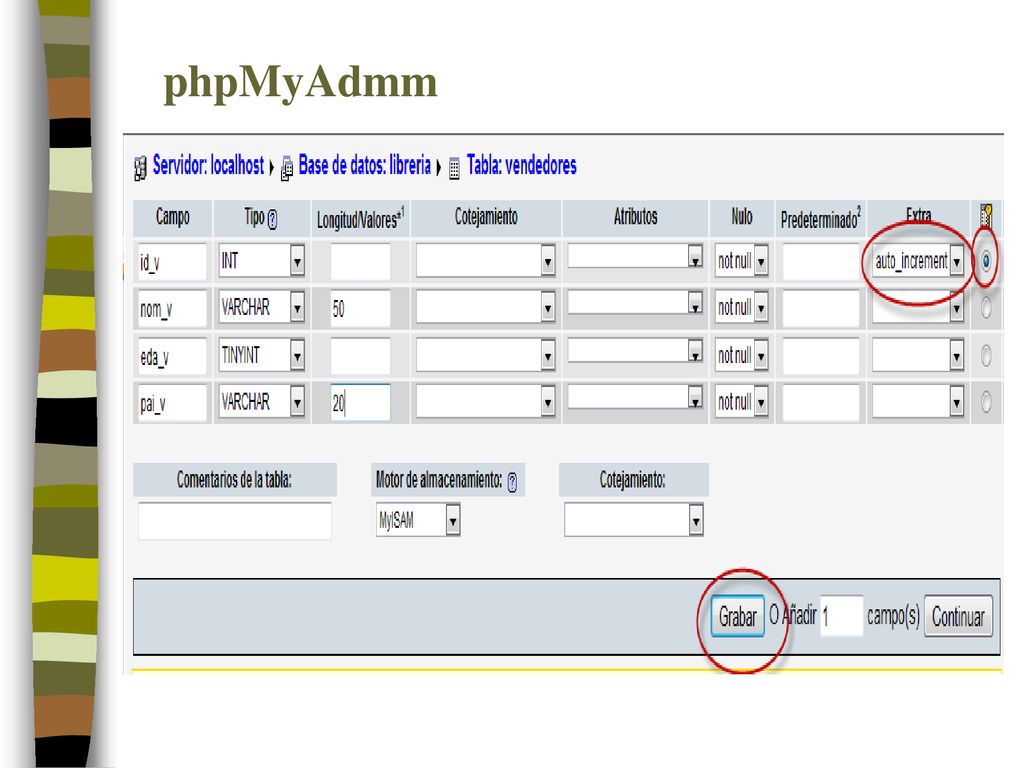Open the Tipo column help icon

point(272,219)
